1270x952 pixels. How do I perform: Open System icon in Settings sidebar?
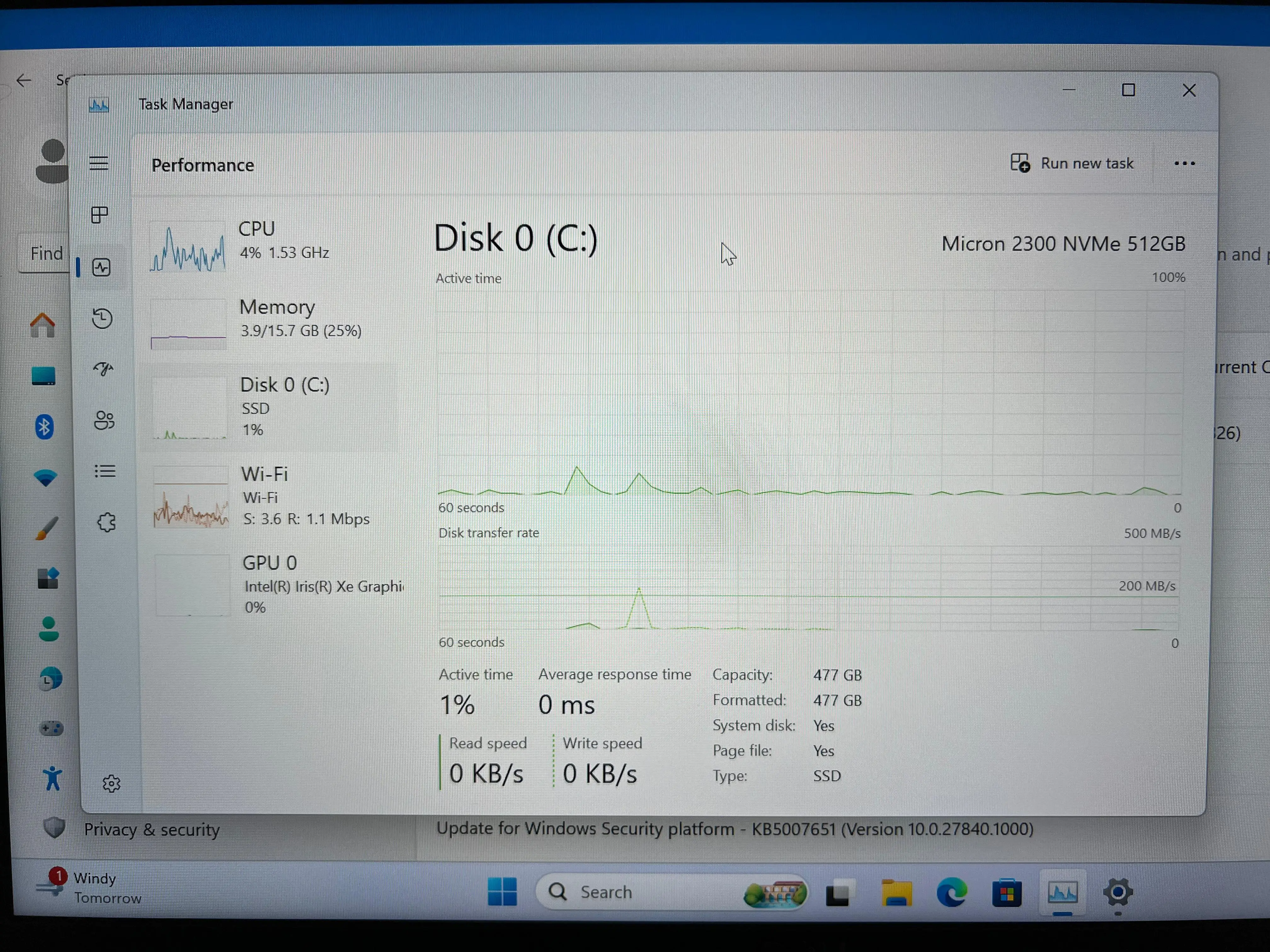point(43,377)
